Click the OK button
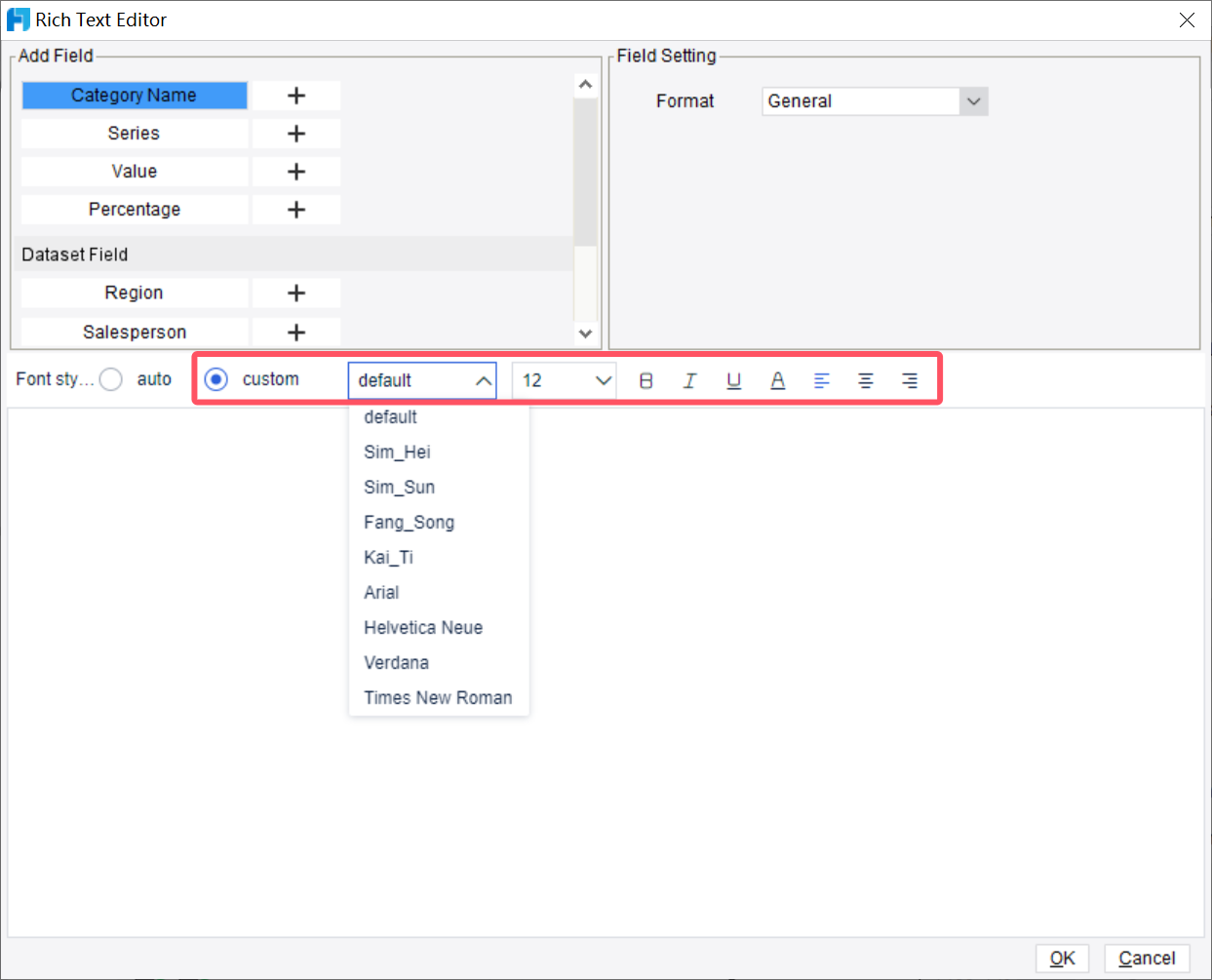The height and width of the screenshot is (980, 1212). [1062, 959]
